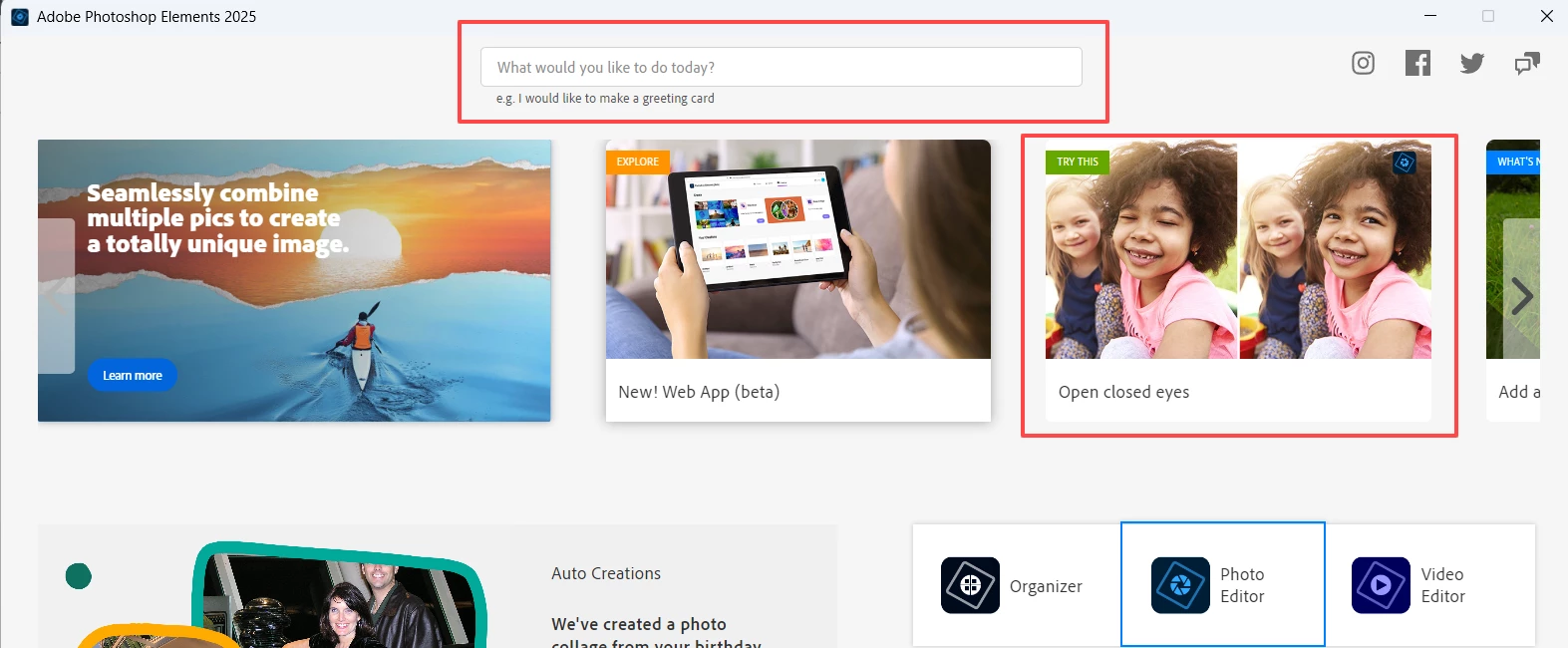Click the Photoshop Elements logo in title bar

click(x=20, y=17)
